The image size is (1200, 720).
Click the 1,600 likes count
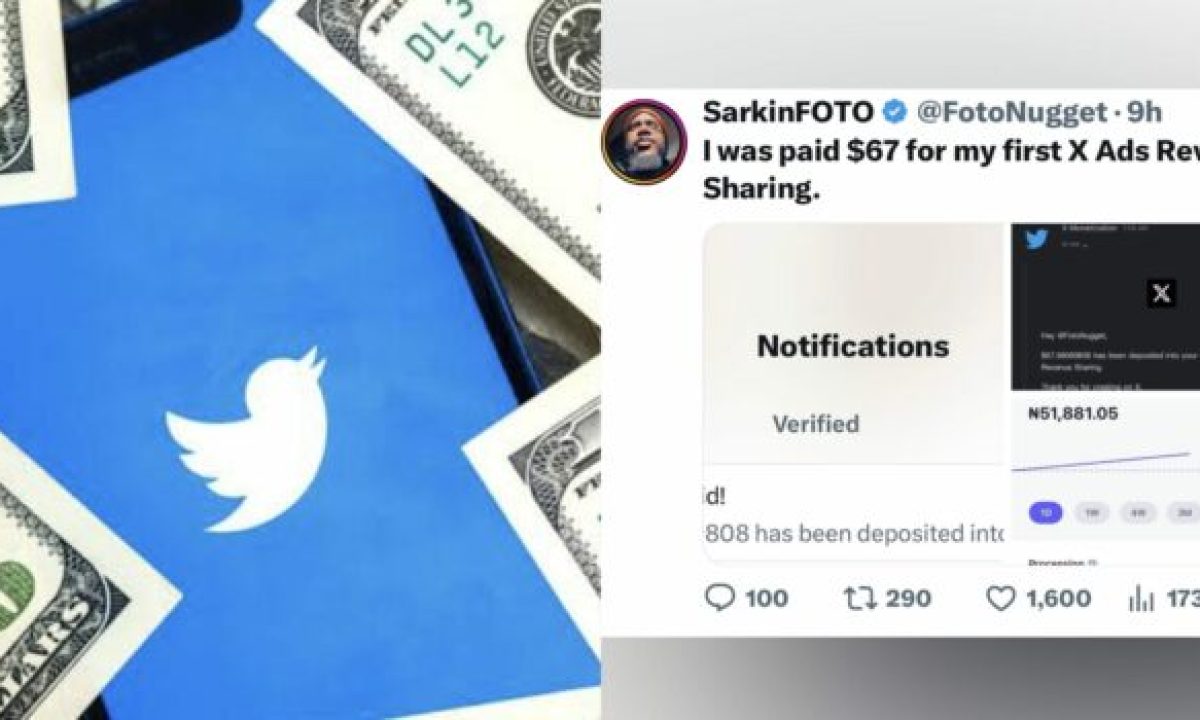1058,599
